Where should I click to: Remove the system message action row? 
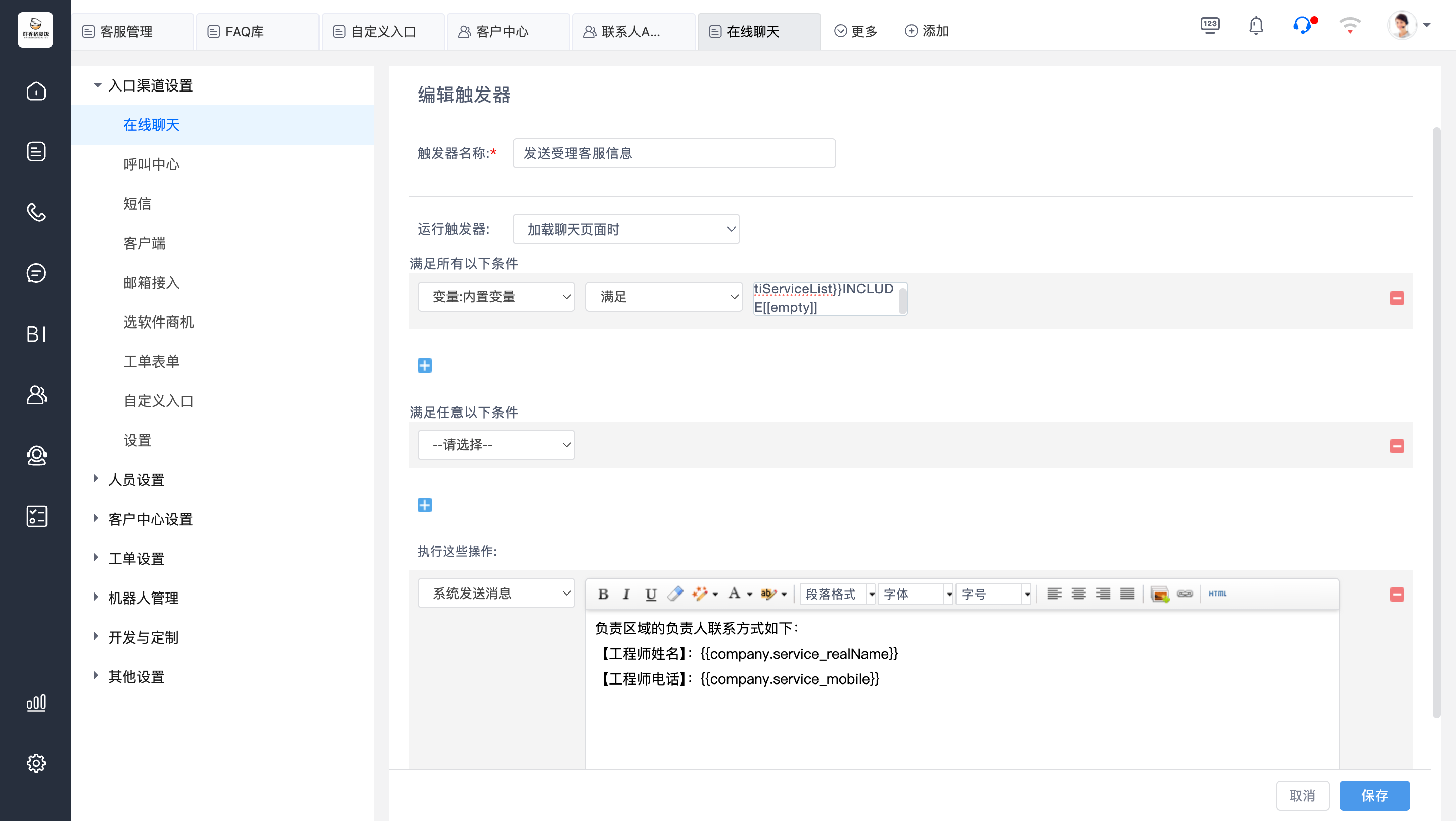(x=1397, y=595)
